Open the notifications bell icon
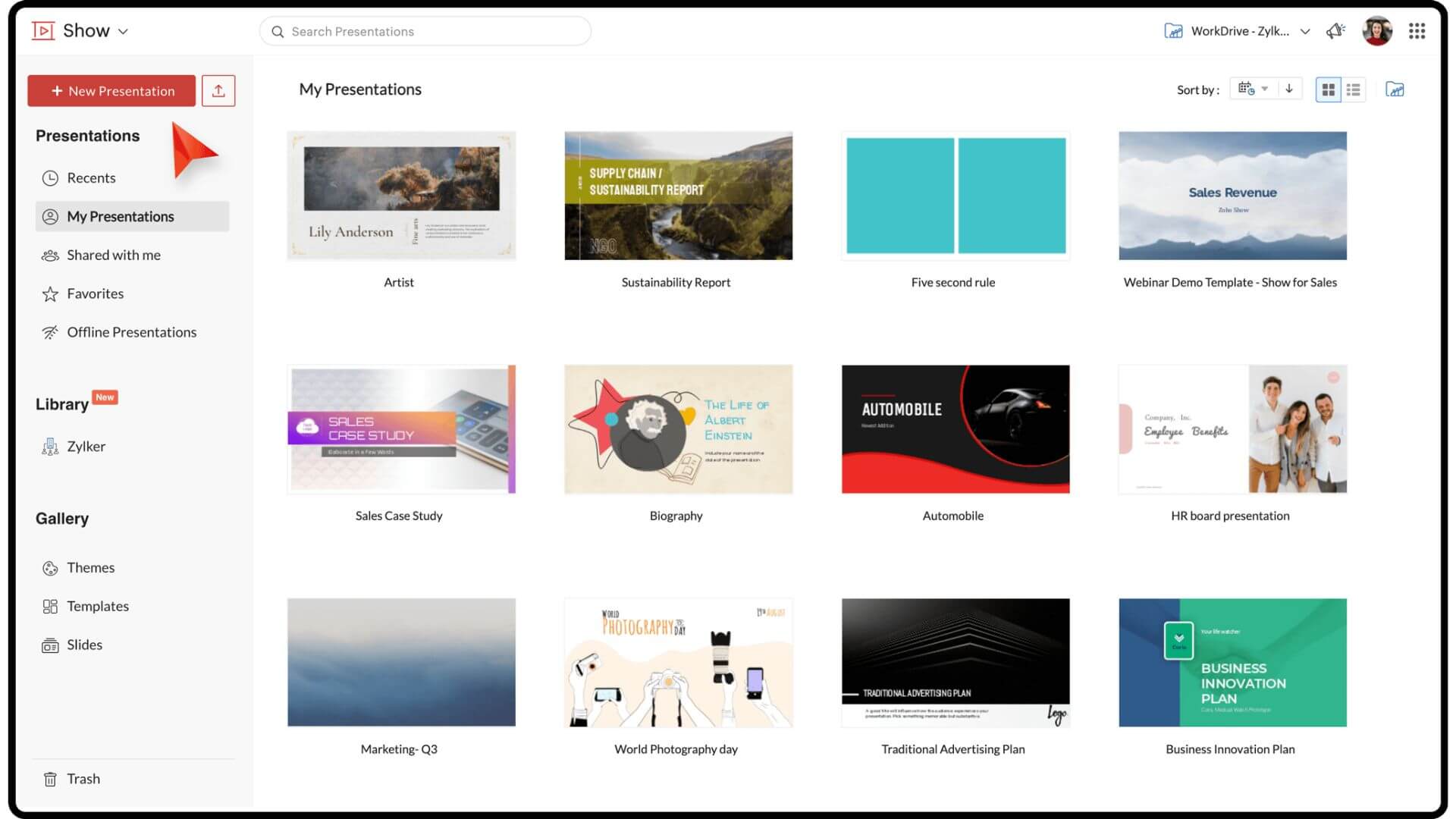 pos(1336,30)
